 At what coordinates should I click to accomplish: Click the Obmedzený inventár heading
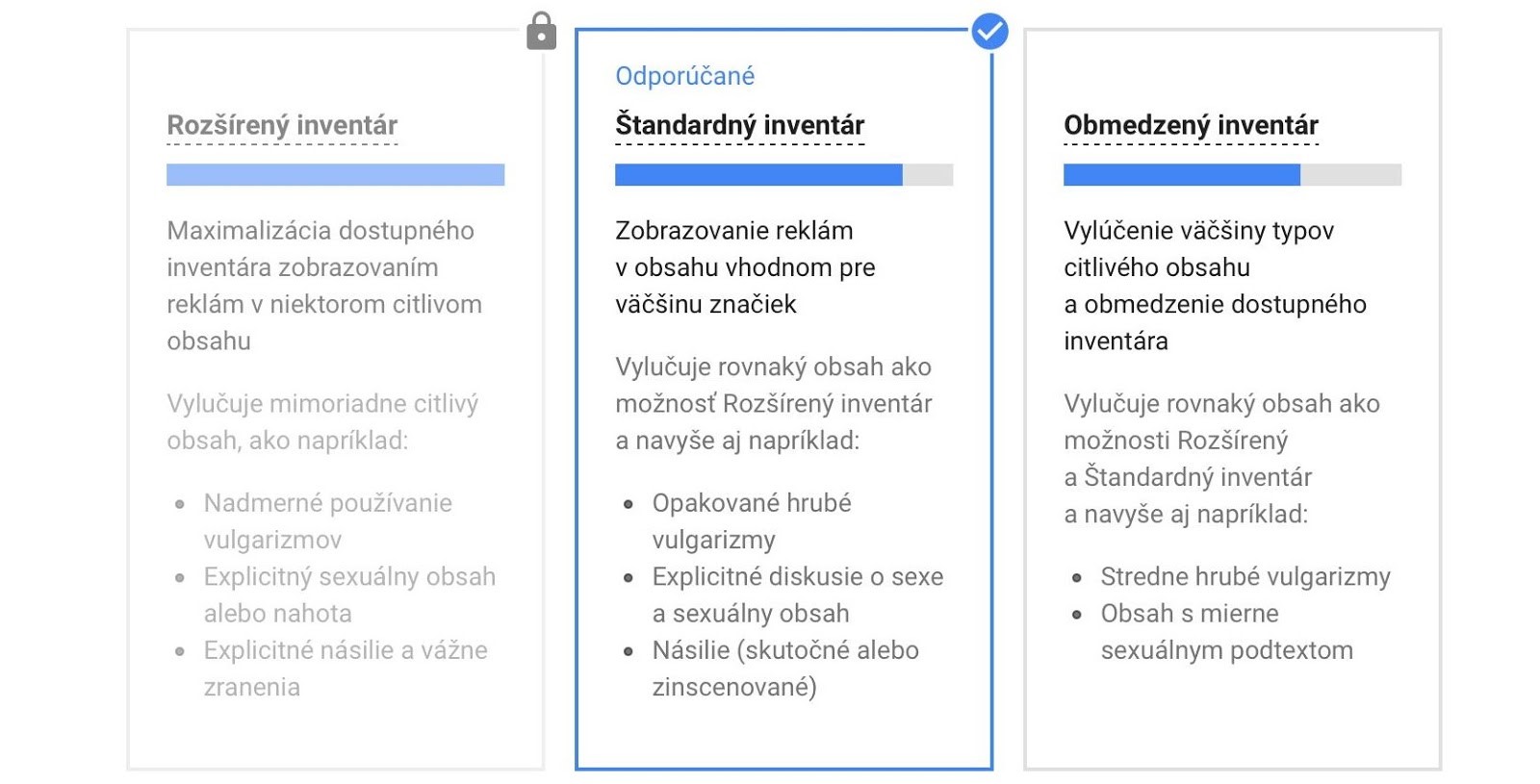pyautogui.click(x=1191, y=125)
